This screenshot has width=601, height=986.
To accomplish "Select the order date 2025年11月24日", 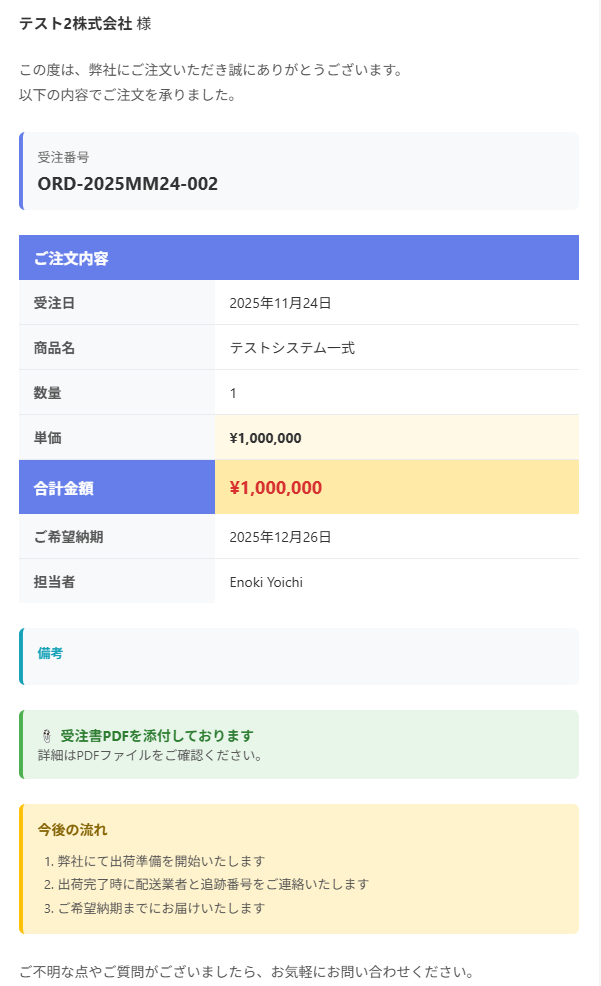I will 280,303.
